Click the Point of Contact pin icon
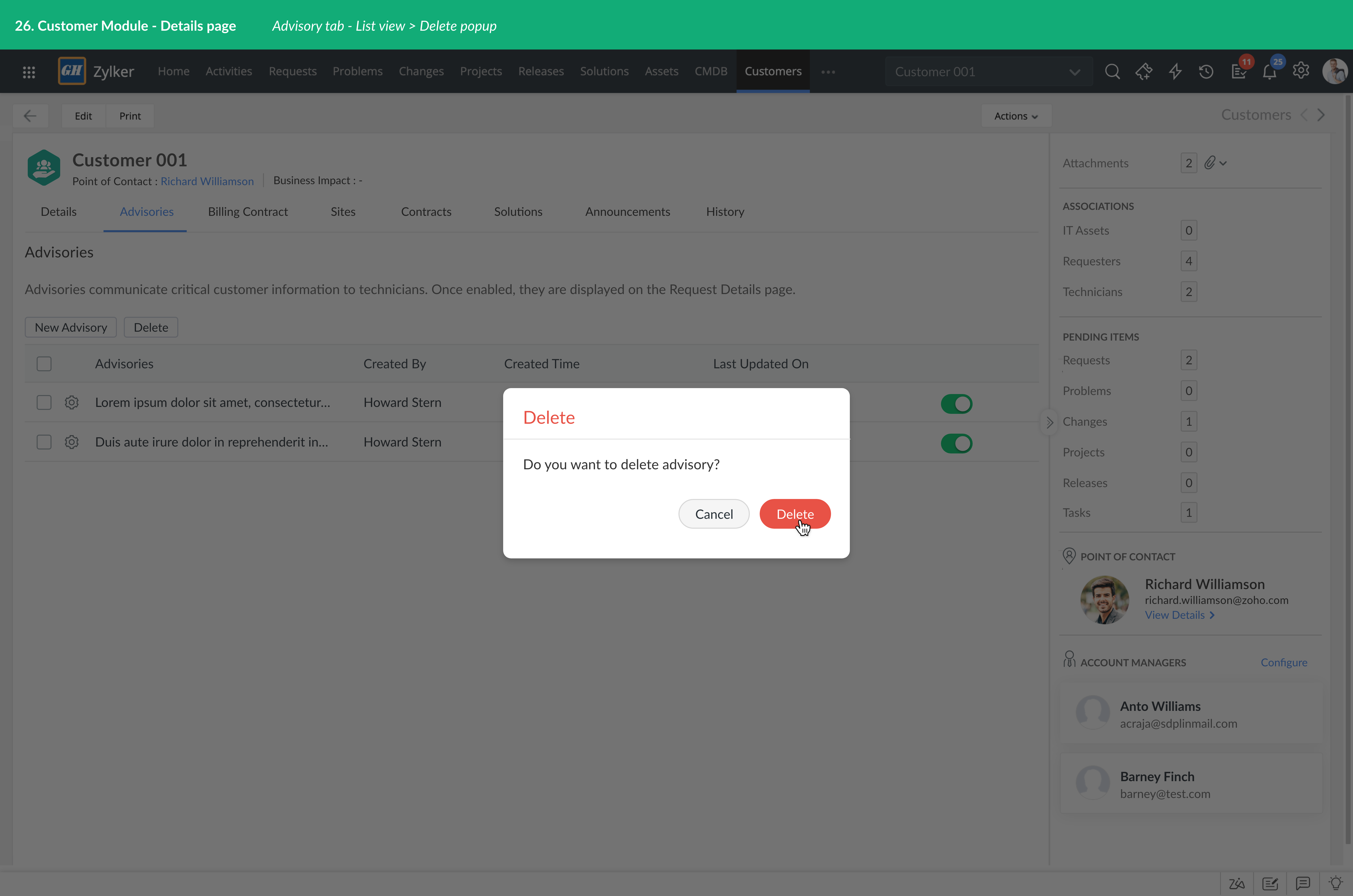Image resolution: width=1353 pixels, height=896 pixels. [x=1069, y=556]
